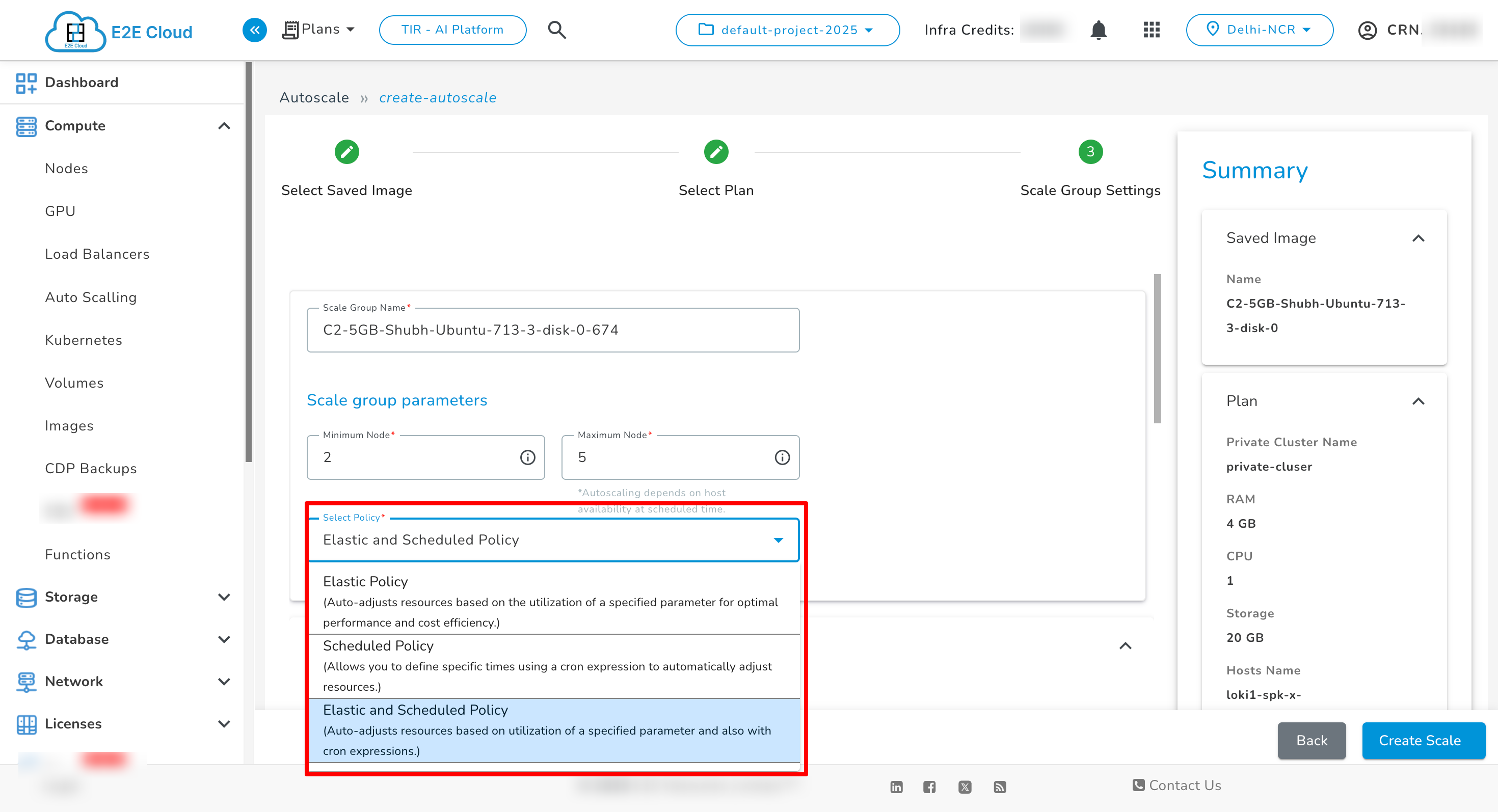1498x812 pixels.
Task: Click the search magnifier icon
Action: click(x=556, y=30)
